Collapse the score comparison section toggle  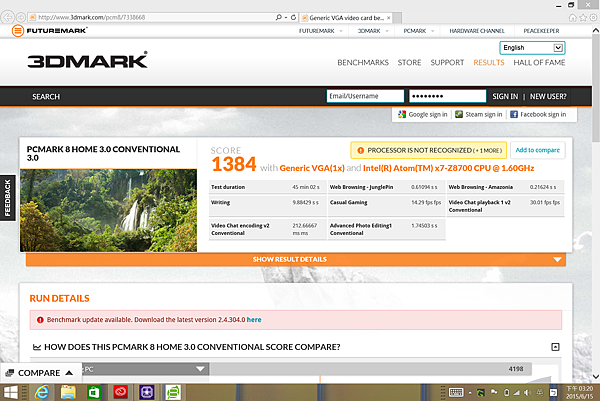[x=555, y=347]
